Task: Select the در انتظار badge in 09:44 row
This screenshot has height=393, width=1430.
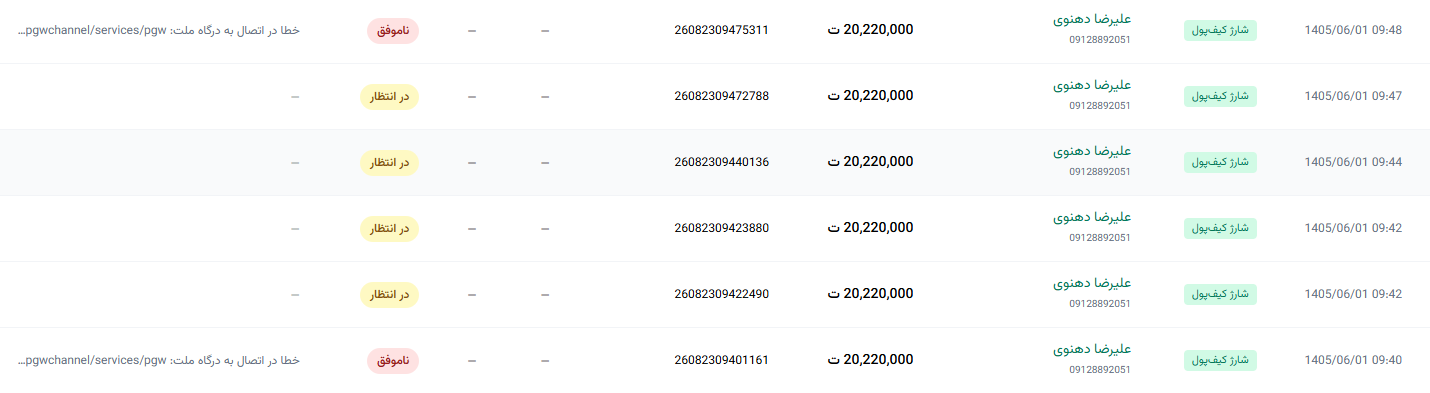Action: coord(390,162)
